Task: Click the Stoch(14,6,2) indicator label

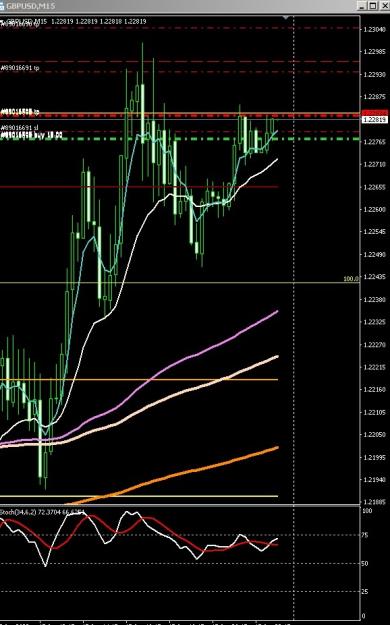Action: (x=42, y=512)
